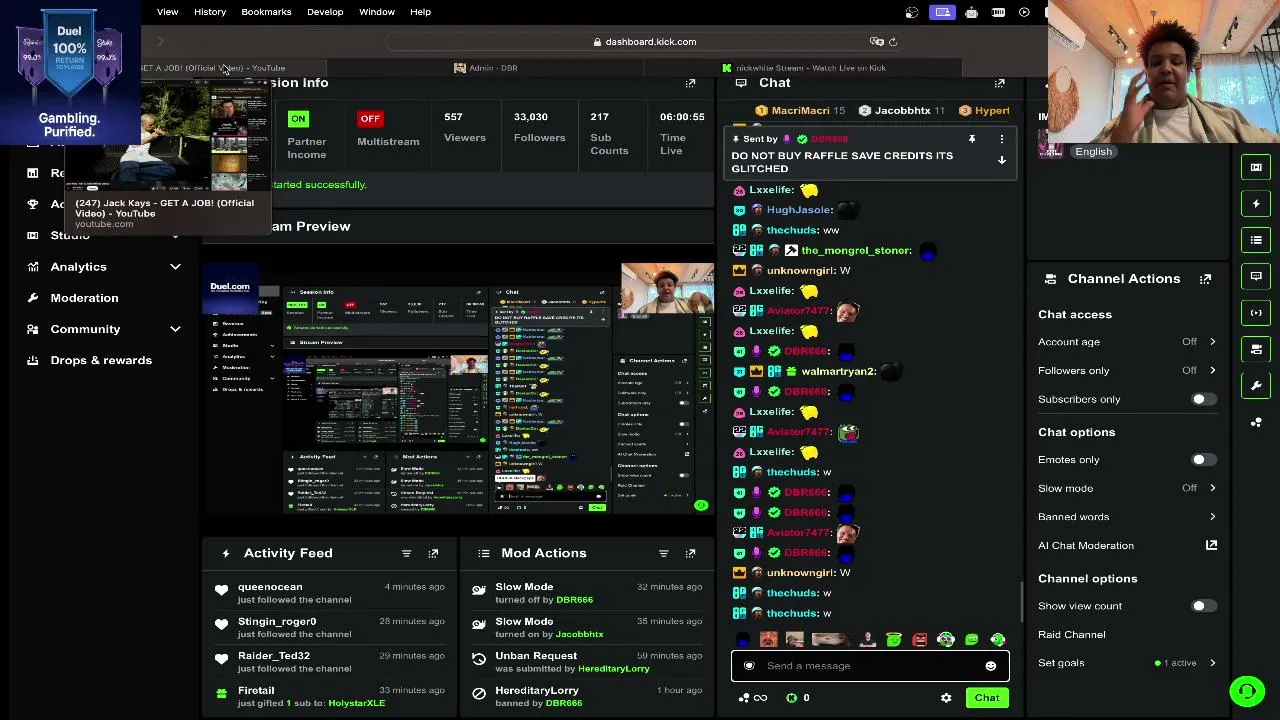Screen dimensions: 1280x720
Task: Pop out the Chat panel
Action: pos(999,83)
